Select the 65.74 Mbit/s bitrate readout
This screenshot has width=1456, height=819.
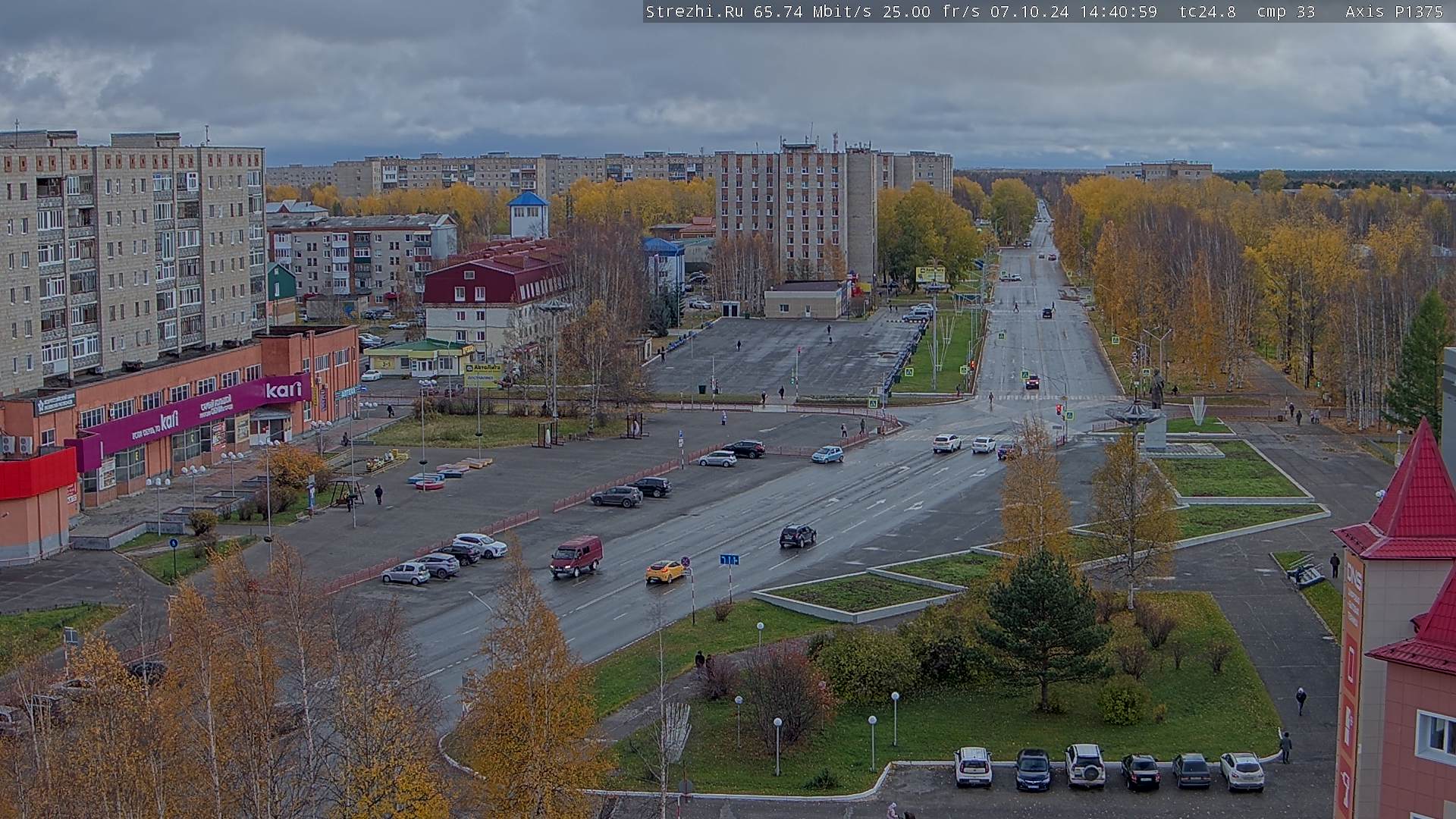click(812, 11)
